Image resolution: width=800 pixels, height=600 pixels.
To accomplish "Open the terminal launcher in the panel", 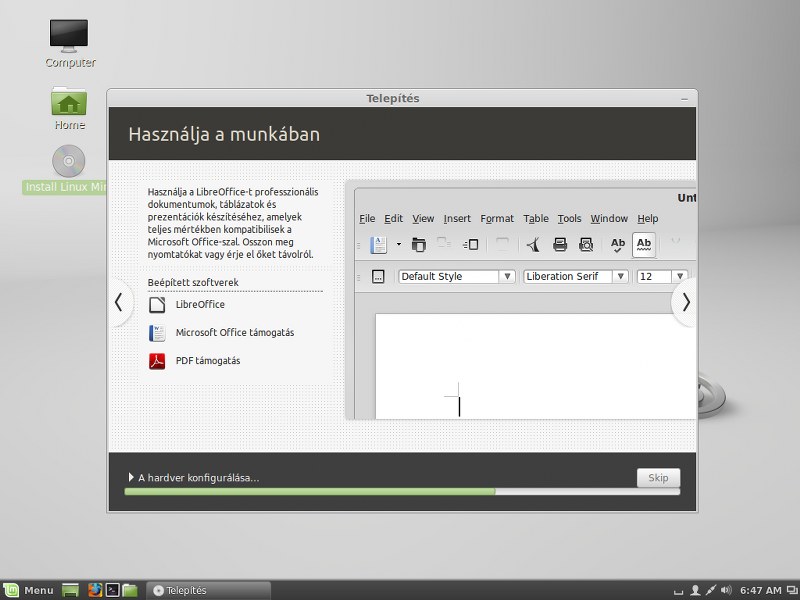I will (112, 590).
